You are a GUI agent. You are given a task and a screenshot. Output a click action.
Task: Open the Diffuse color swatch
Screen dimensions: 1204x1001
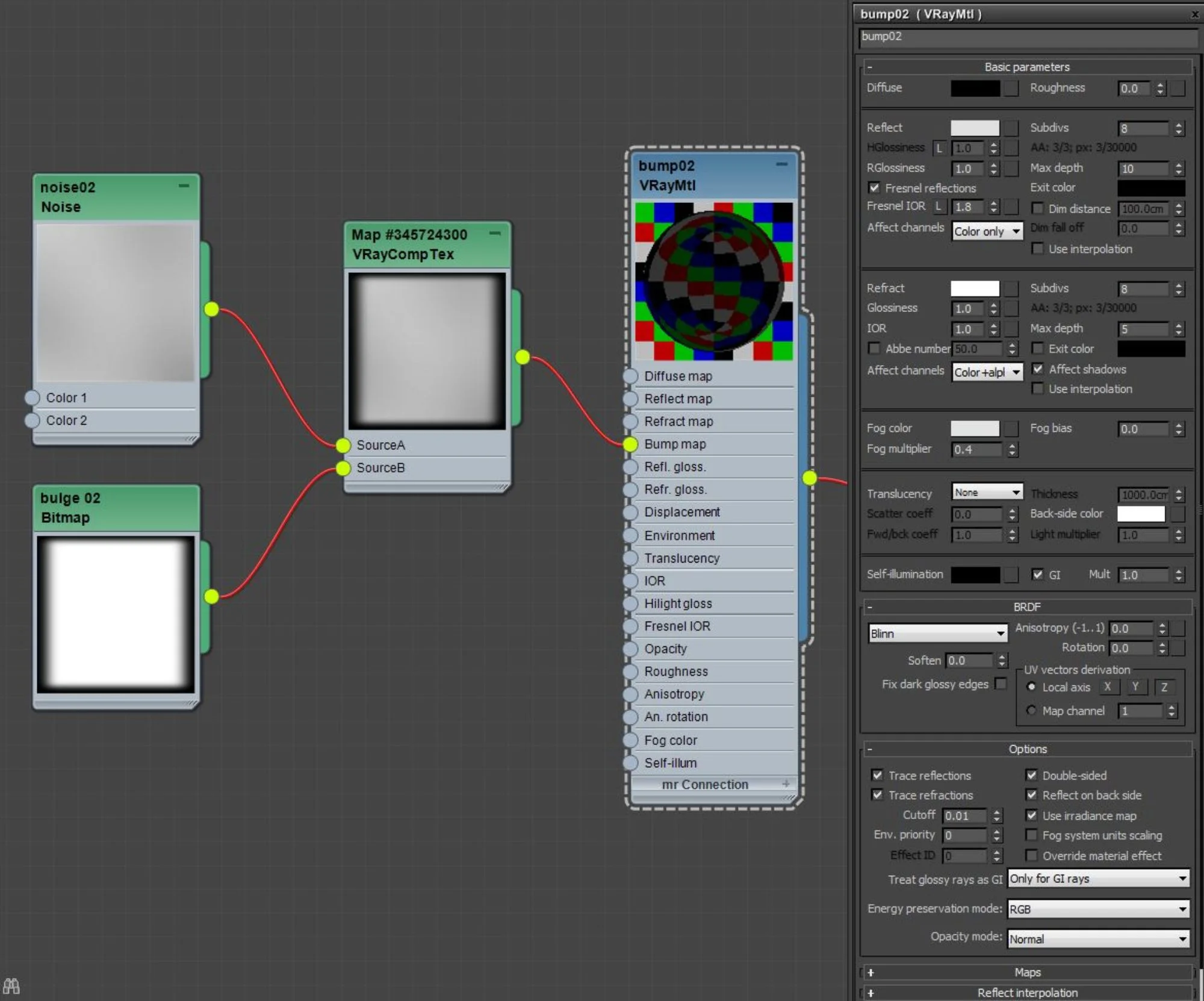[x=975, y=88]
